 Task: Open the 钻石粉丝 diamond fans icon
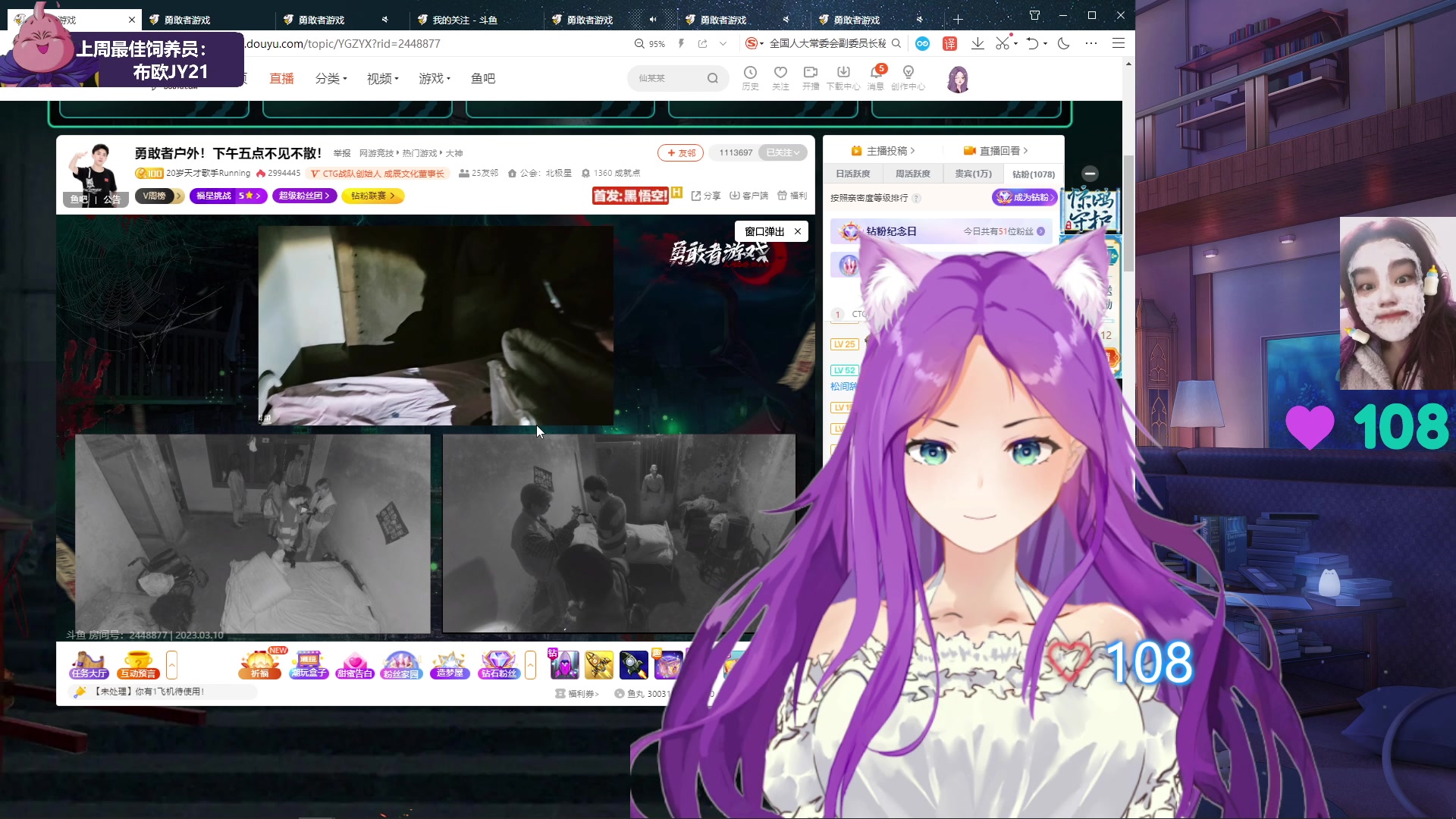click(x=498, y=664)
